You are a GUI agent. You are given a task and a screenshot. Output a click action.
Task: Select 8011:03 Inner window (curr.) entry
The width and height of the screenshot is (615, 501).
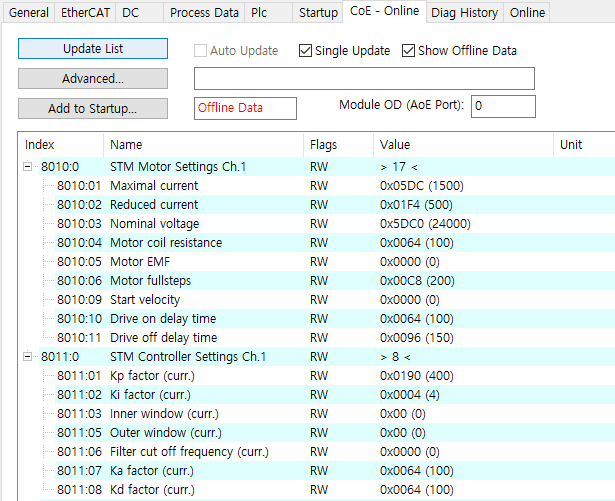coord(335,414)
